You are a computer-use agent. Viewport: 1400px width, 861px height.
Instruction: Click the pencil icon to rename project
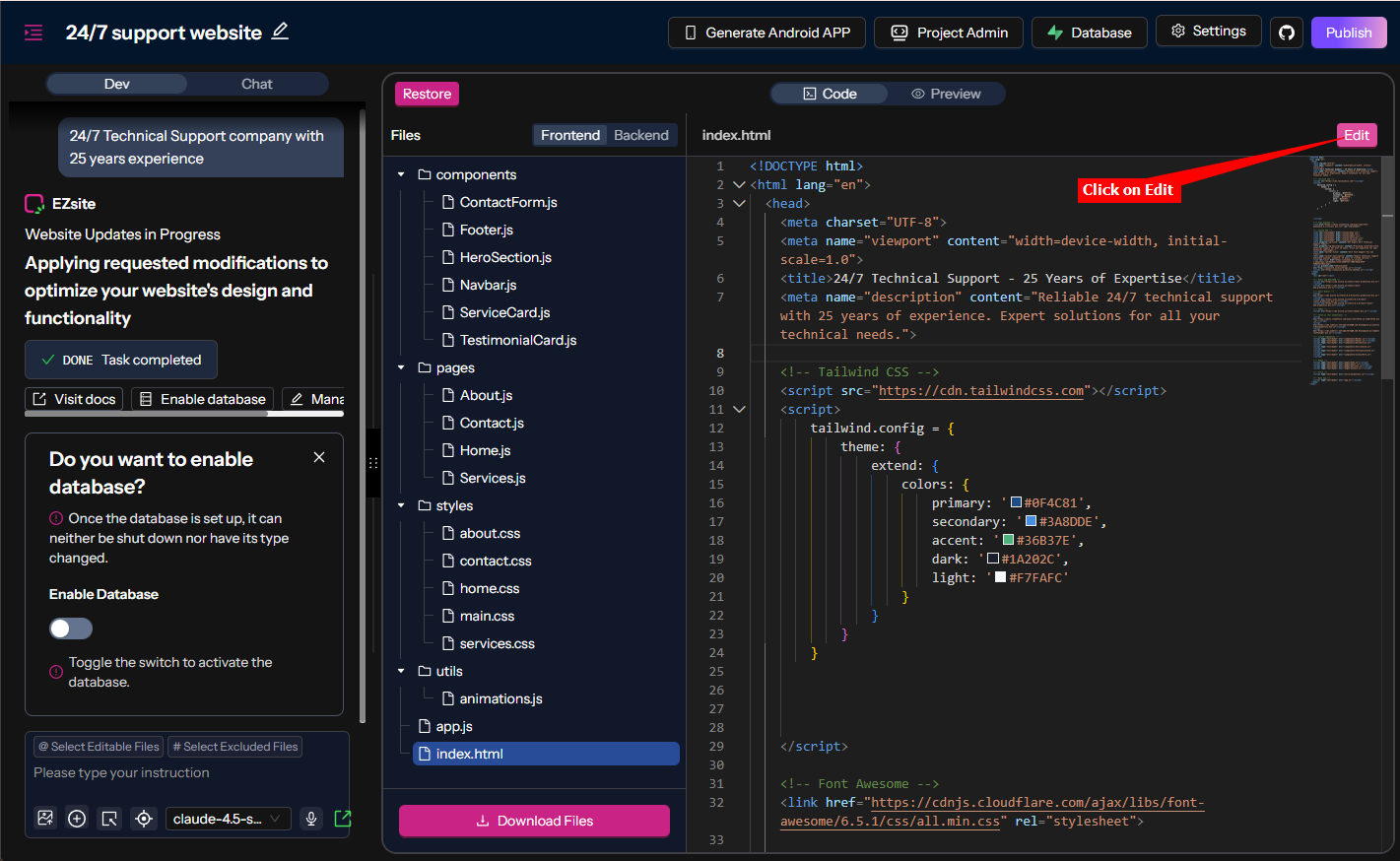[280, 32]
